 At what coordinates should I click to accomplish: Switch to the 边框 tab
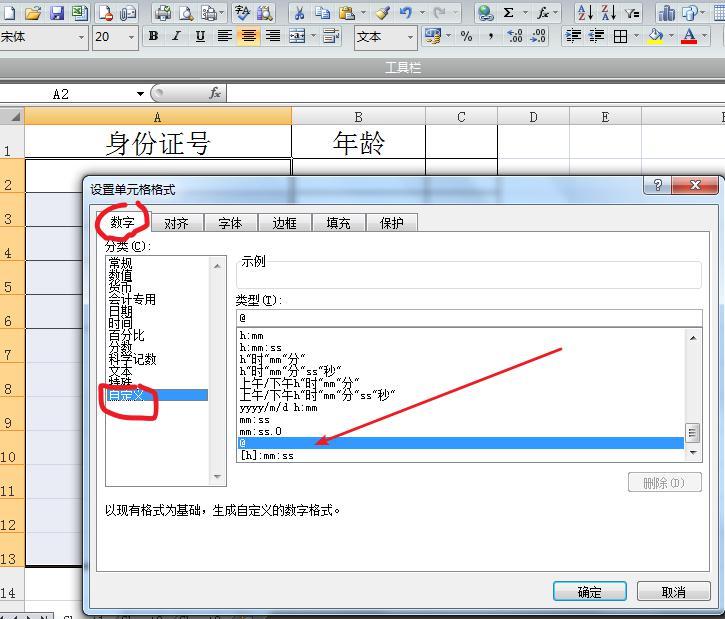pos(284,223)
